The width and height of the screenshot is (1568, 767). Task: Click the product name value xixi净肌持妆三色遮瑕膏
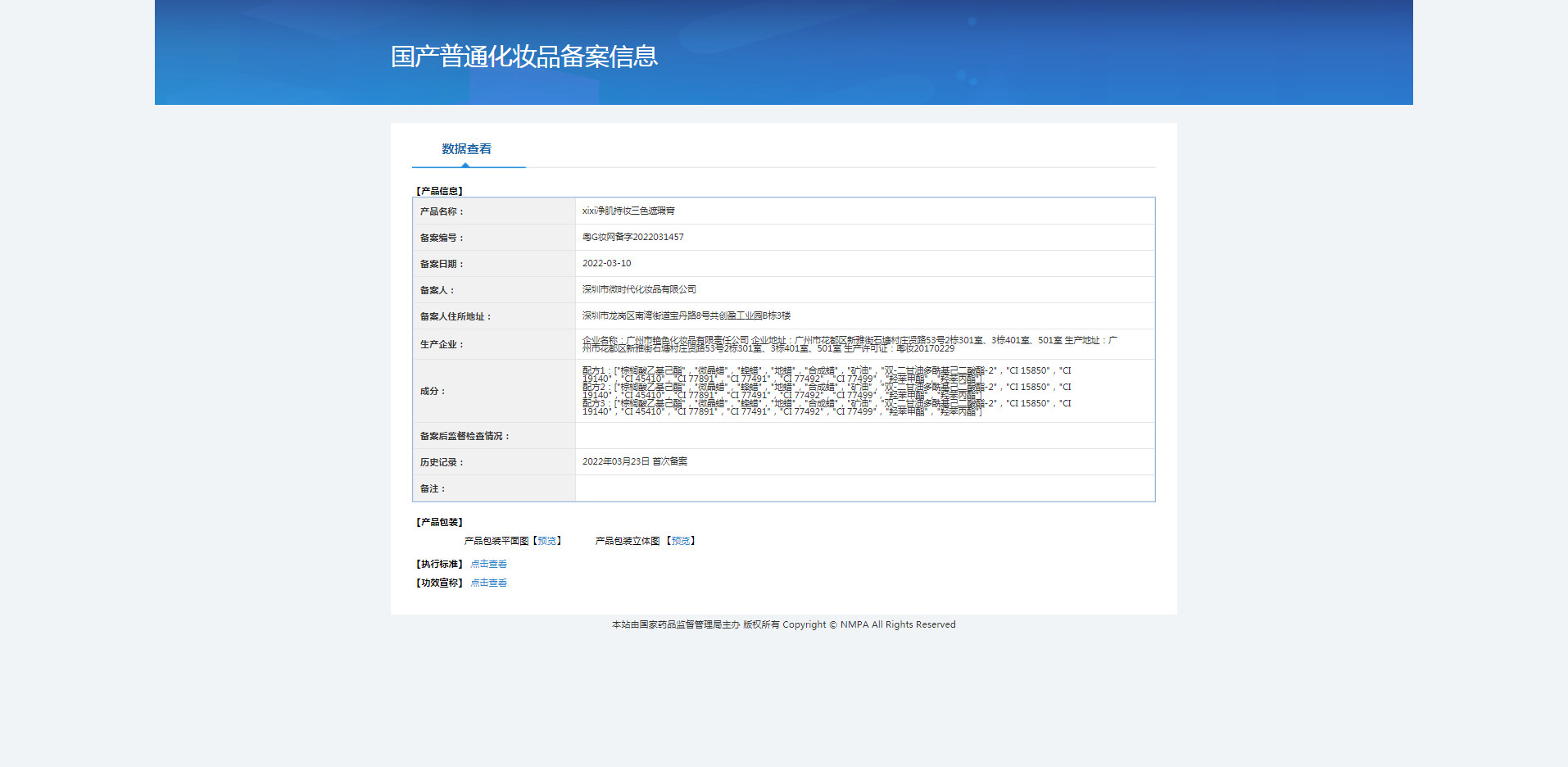point(628,211)
